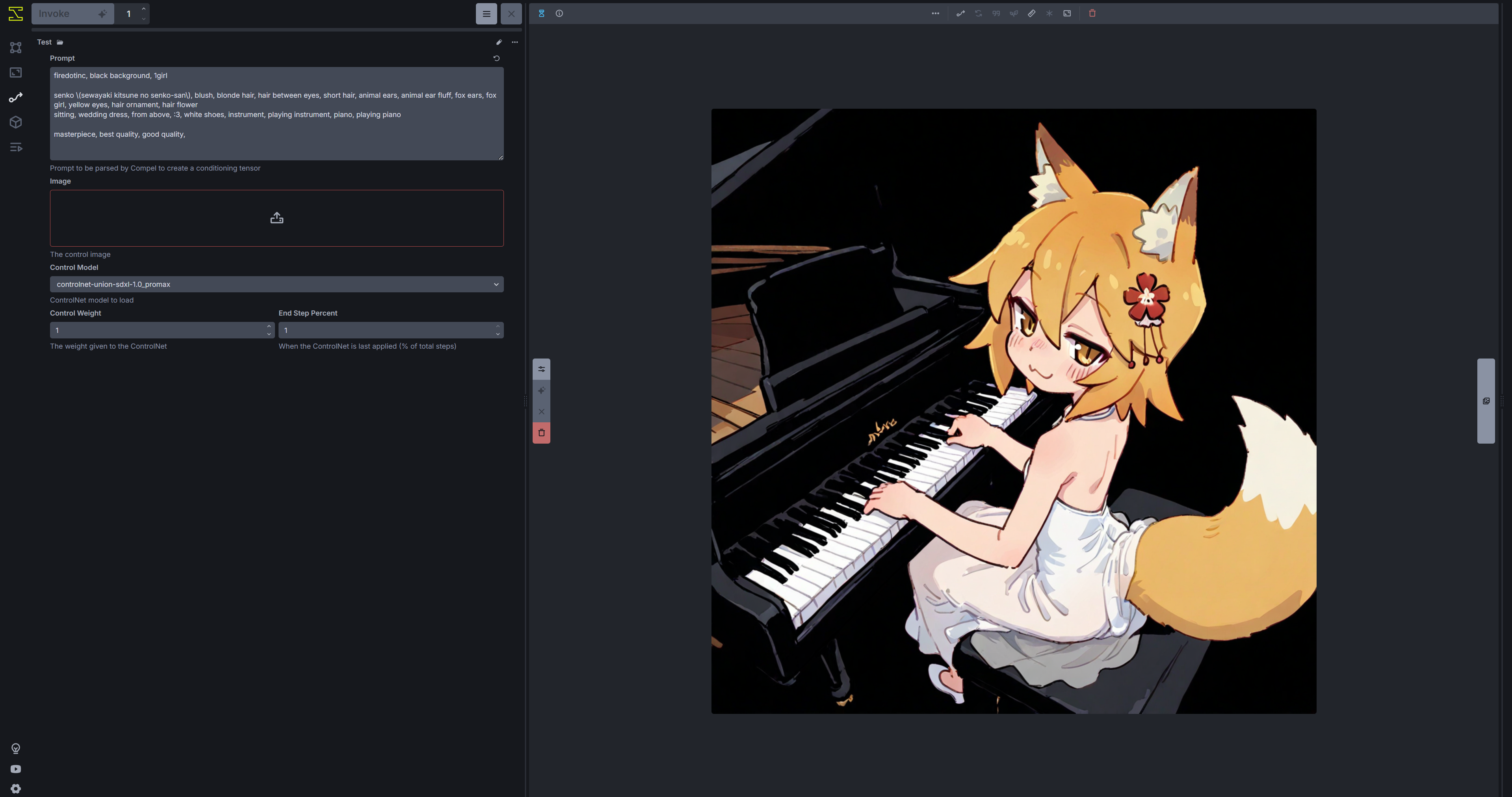This screenshot has width=1512, height=797.
Task: Open the three-dot image options menu in viewer toolbar
Action: [935, 13]
